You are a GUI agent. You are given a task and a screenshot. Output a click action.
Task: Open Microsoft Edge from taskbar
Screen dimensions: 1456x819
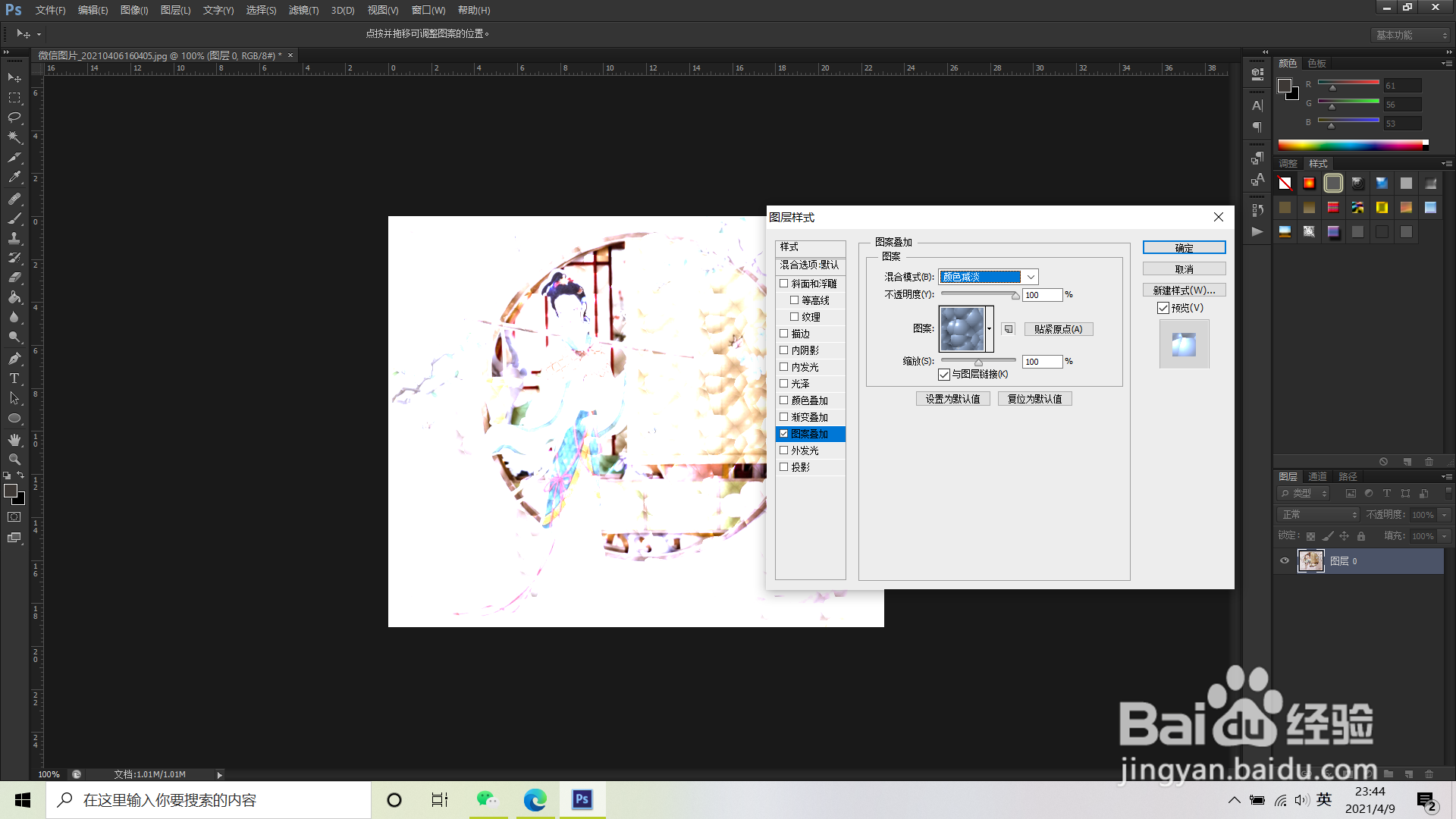[x=535, y=799]
